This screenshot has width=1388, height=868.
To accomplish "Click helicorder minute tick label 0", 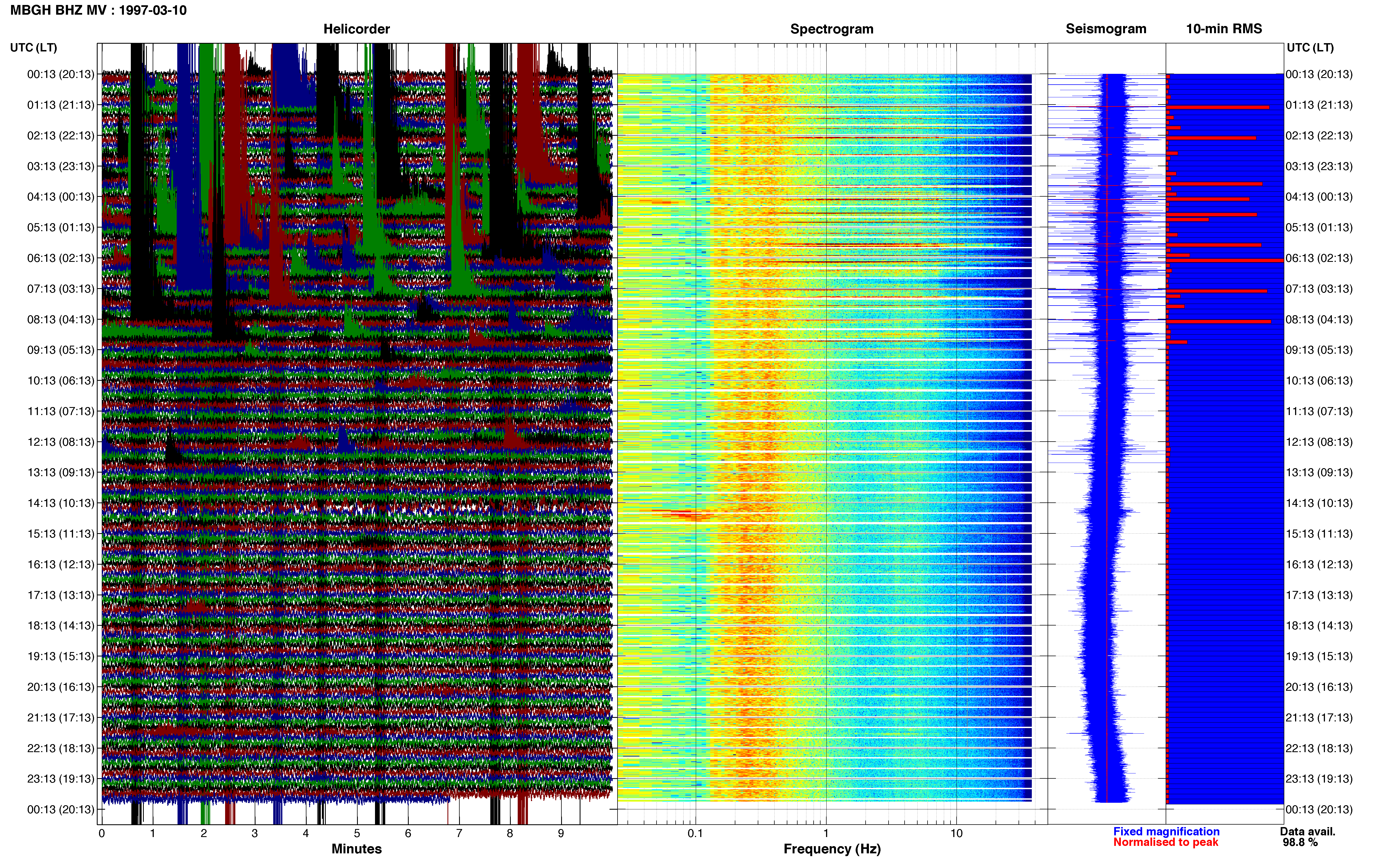I will pos(101,833).
